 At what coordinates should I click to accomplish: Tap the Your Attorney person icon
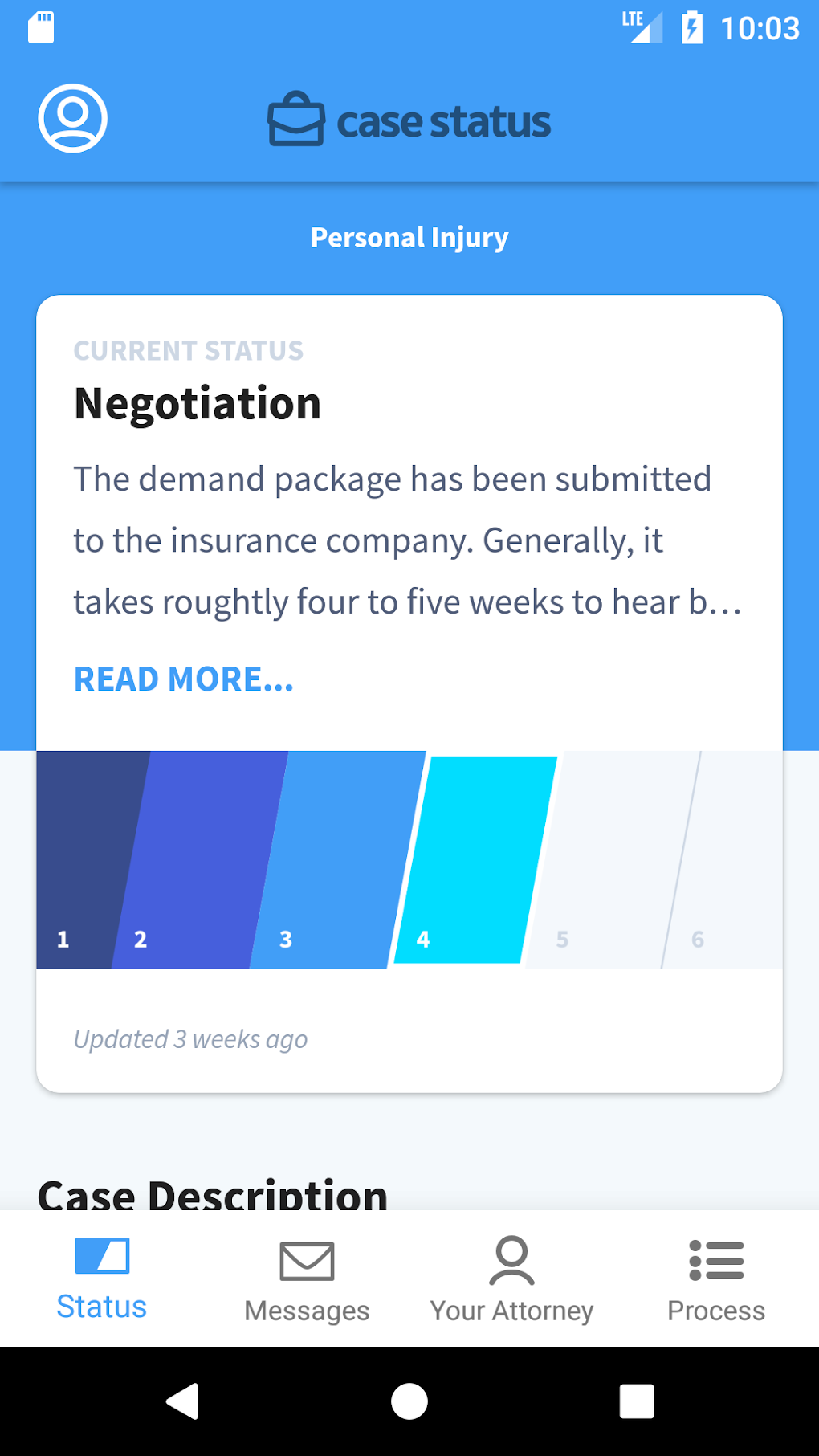click(x=511, y=1260)
